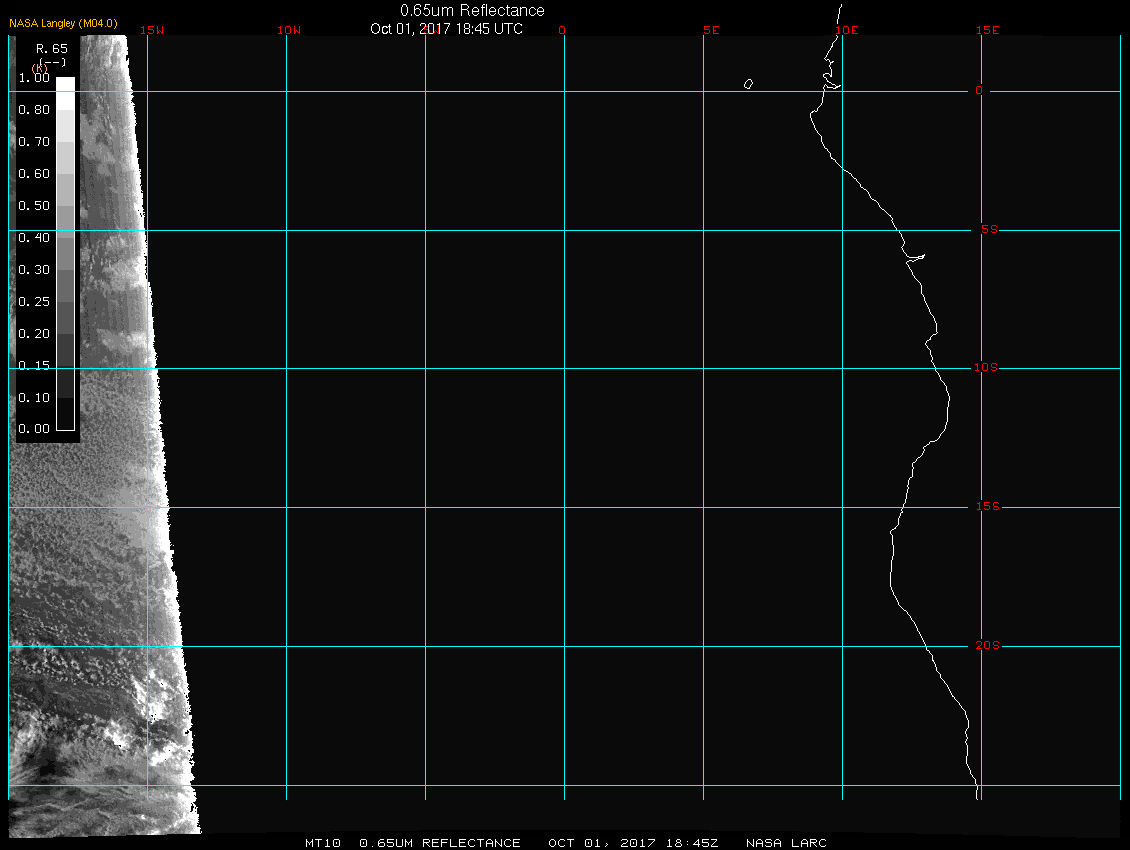Click the 10E longitude label
Screen dimensions: 1130x850
(846, 30)
